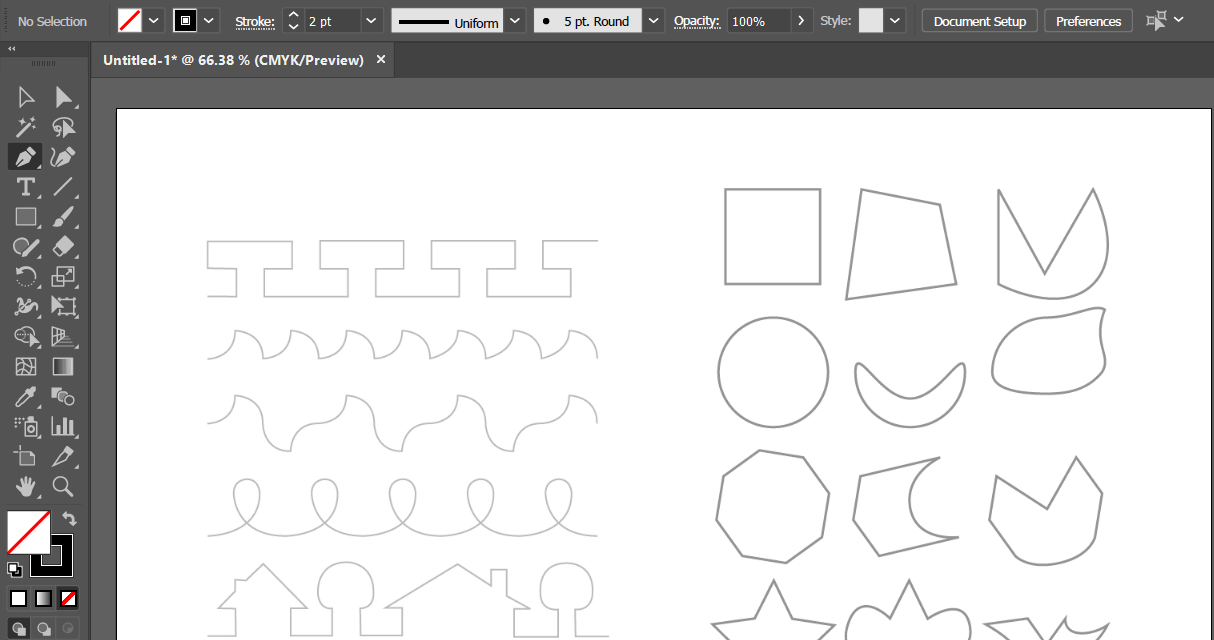
Task: Click the fill swatch in control bar
Action: [x=129, y=21]
